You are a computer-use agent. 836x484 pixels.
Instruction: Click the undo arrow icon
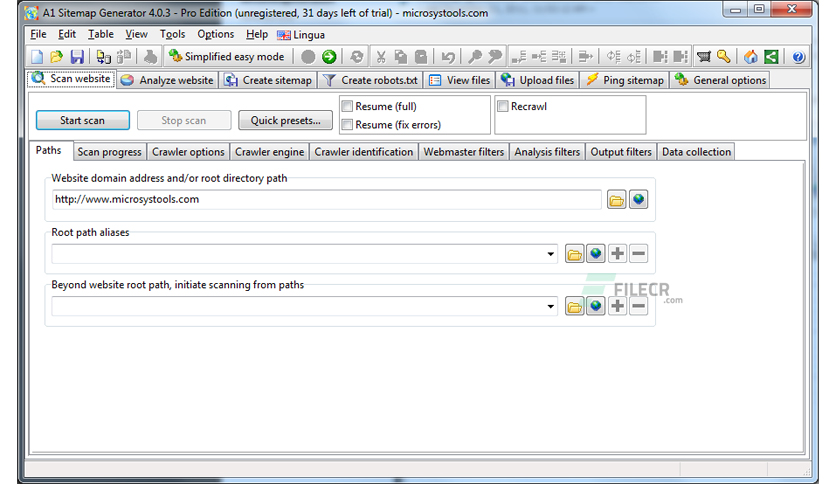pos(448,57)
